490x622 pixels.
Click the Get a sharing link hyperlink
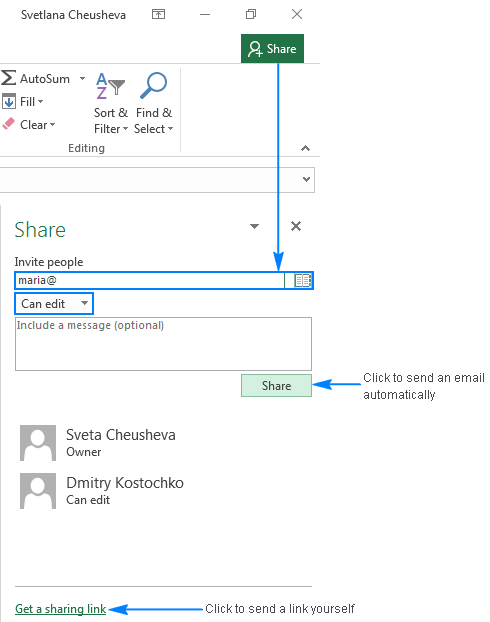(60, 609)
